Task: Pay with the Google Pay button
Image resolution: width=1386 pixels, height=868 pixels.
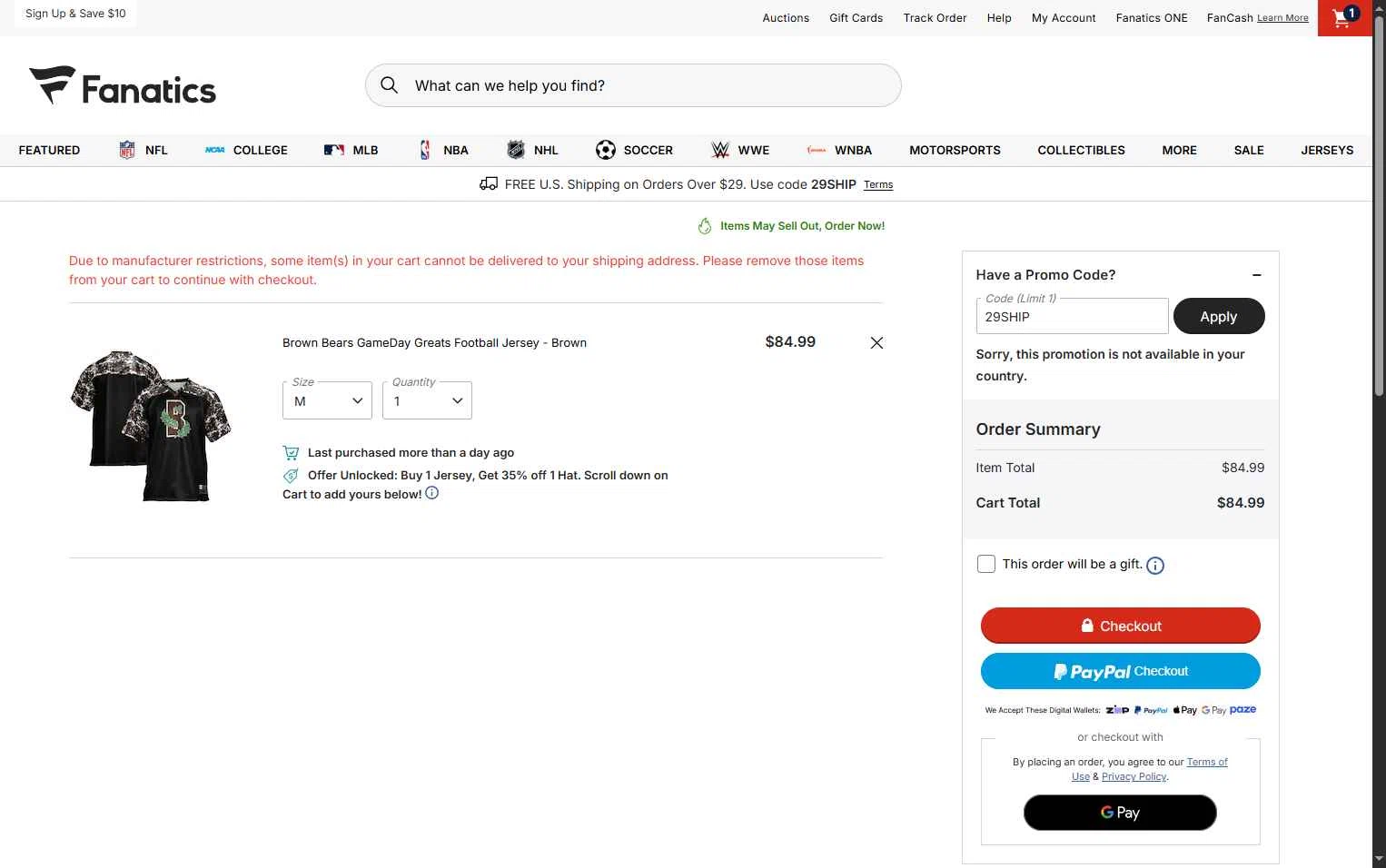Action: click(1120, 813)
